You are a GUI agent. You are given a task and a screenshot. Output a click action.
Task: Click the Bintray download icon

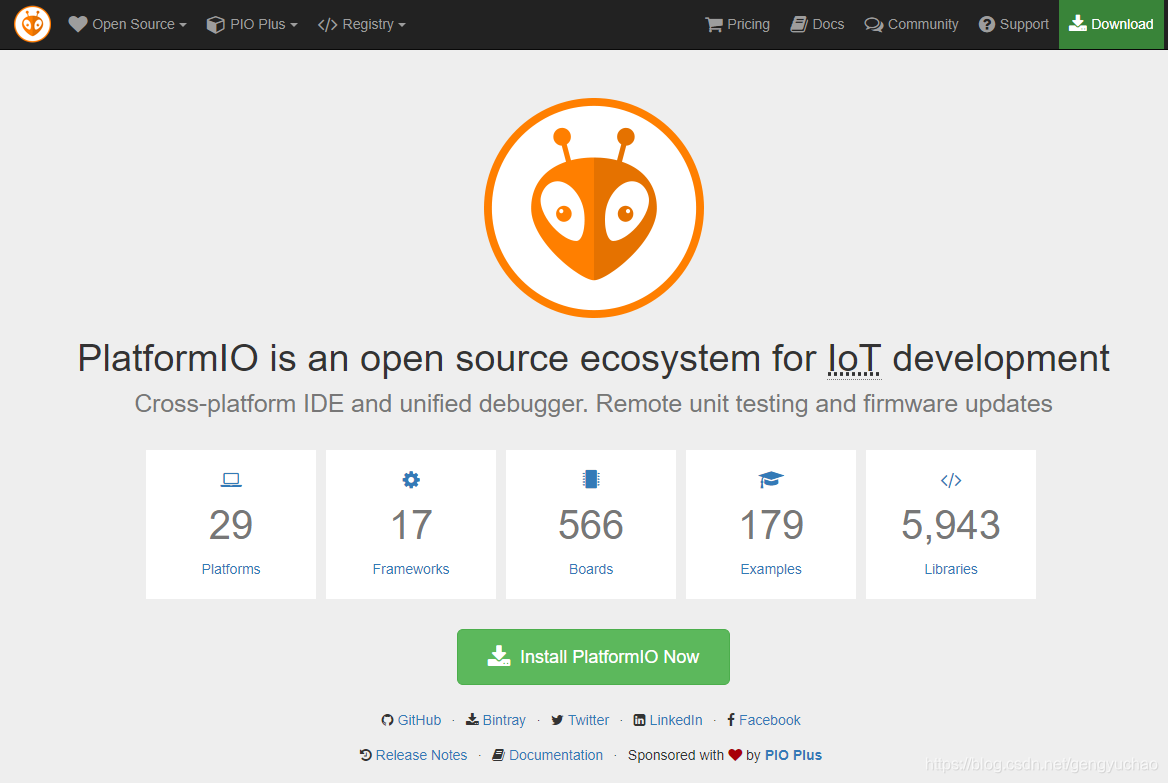(x=472, y=720)
